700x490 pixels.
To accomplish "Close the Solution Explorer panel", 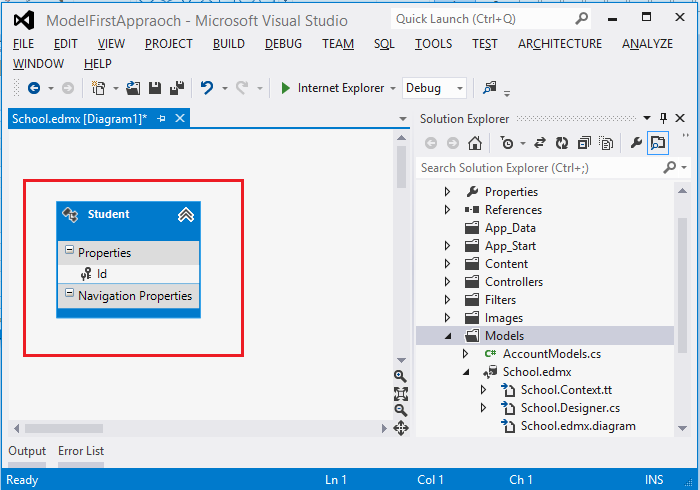I will [680, 118].
